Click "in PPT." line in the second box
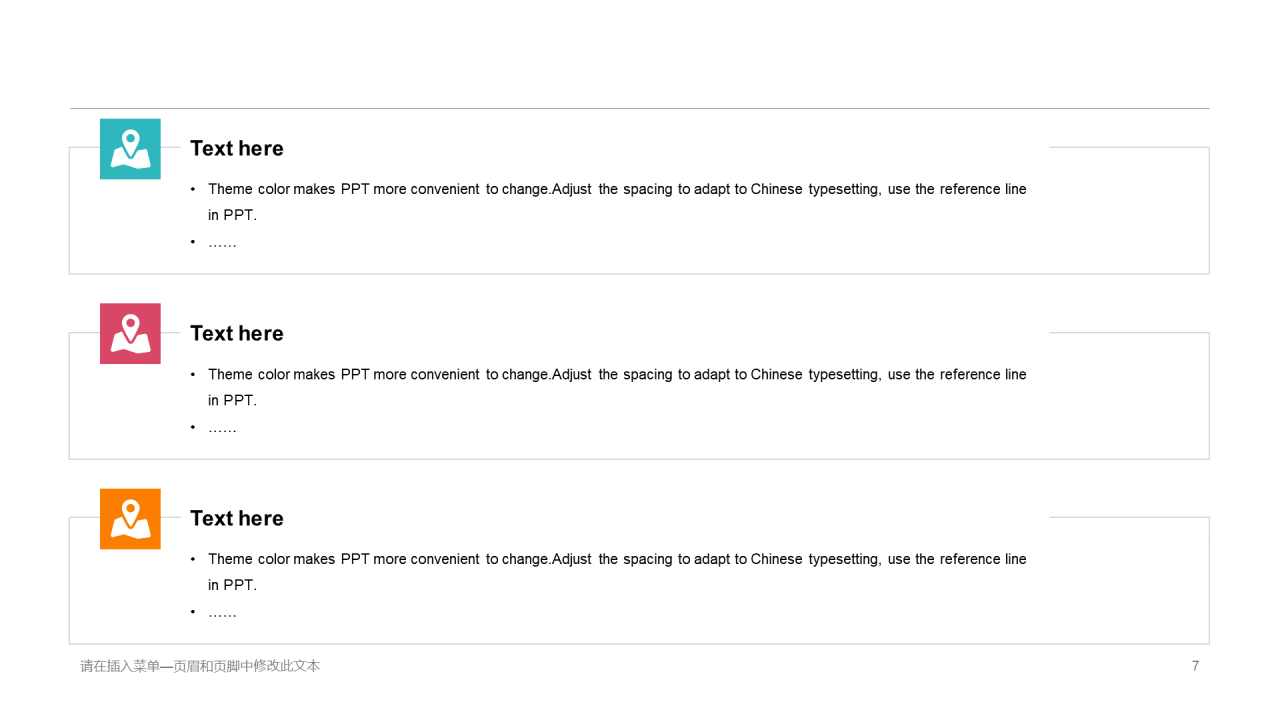This screenshot has height=720, width=1280. (232, 400)
